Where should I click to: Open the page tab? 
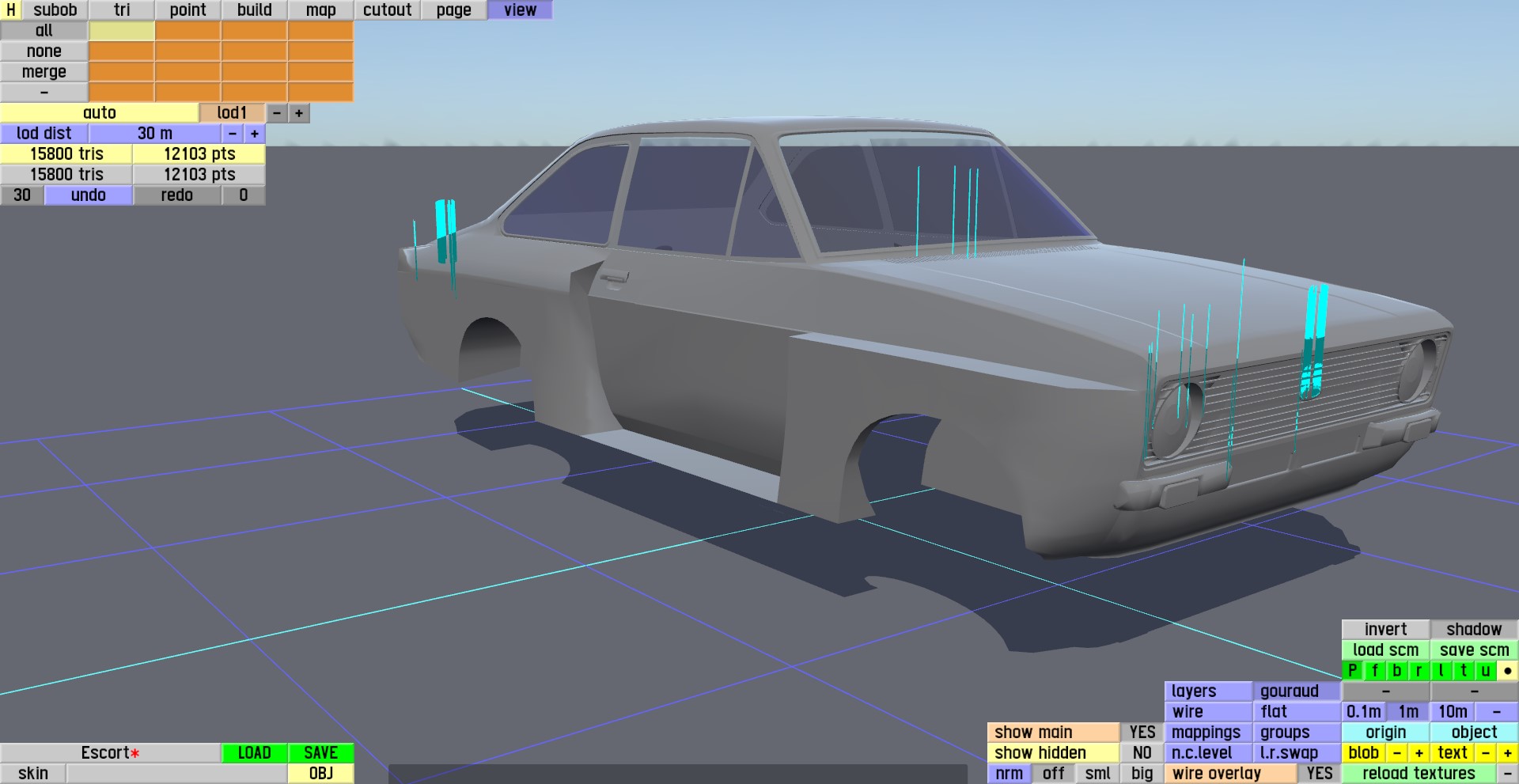point(454,10)
